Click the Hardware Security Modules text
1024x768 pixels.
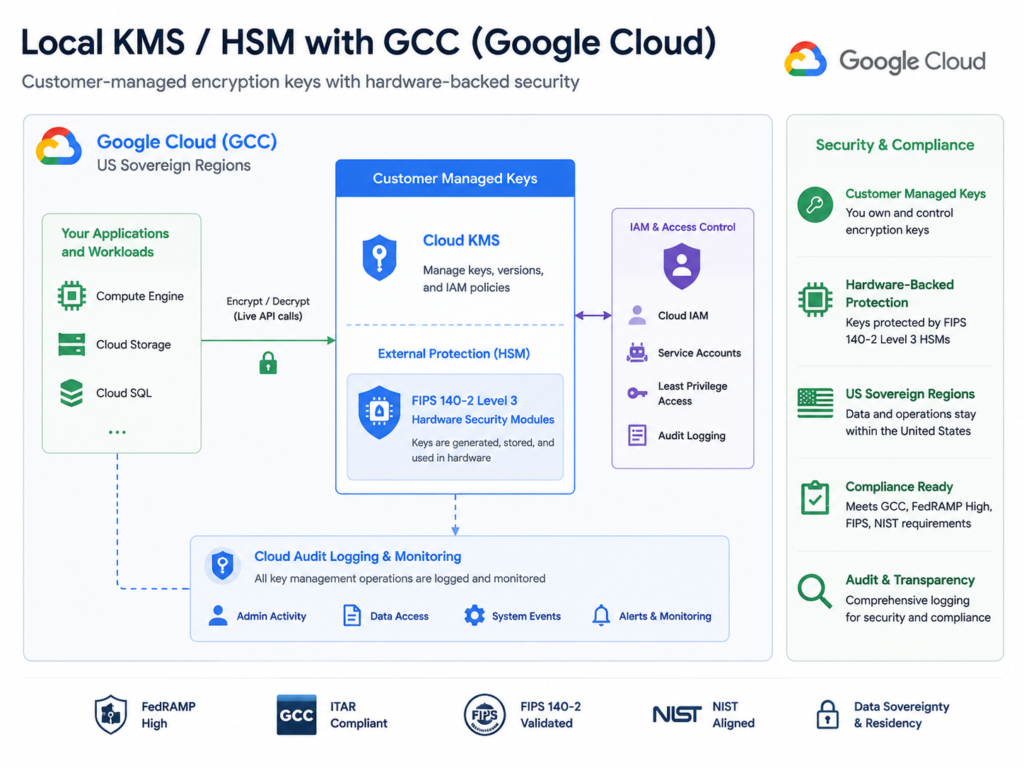483,419
